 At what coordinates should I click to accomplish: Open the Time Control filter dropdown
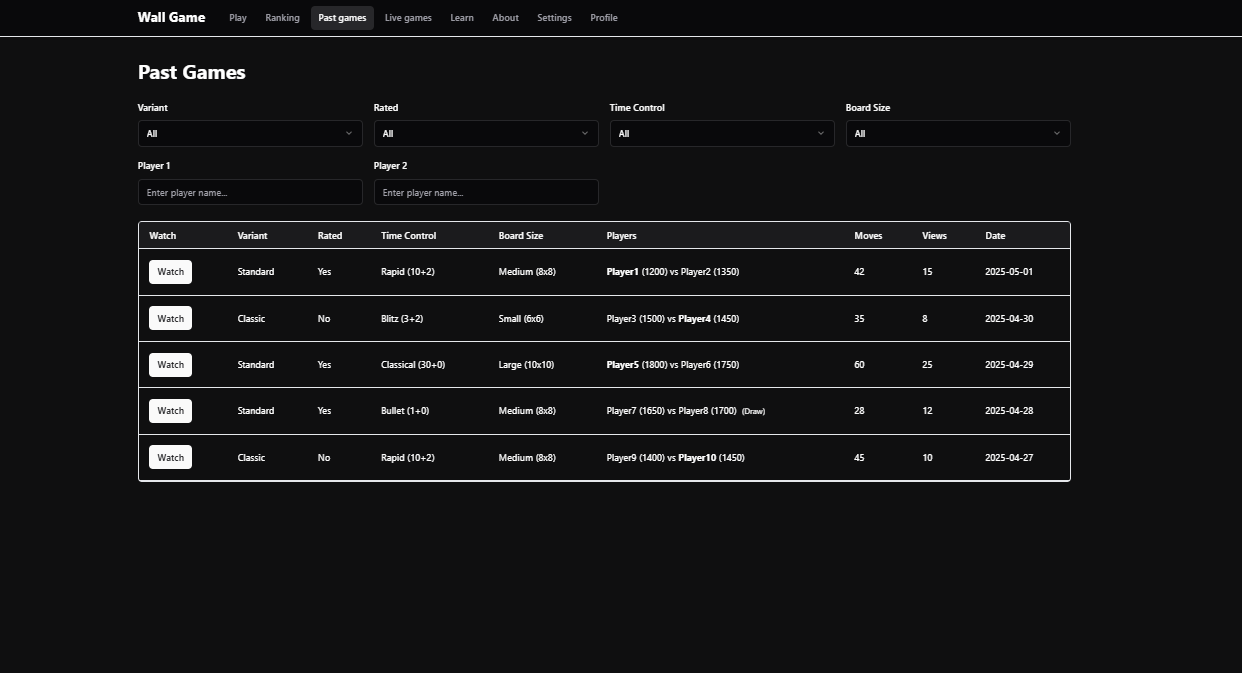[x=722, y=133]
